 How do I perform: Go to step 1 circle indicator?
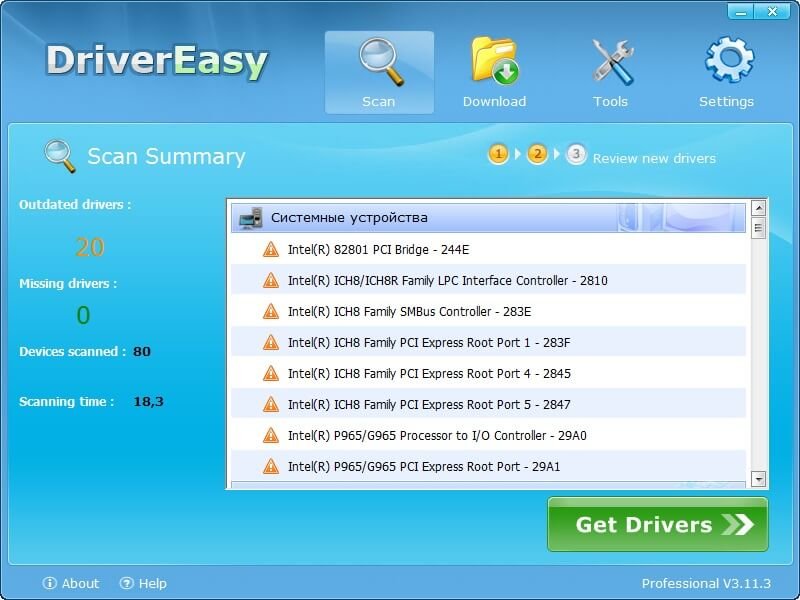pyautogui.click(x=498, y=154)
